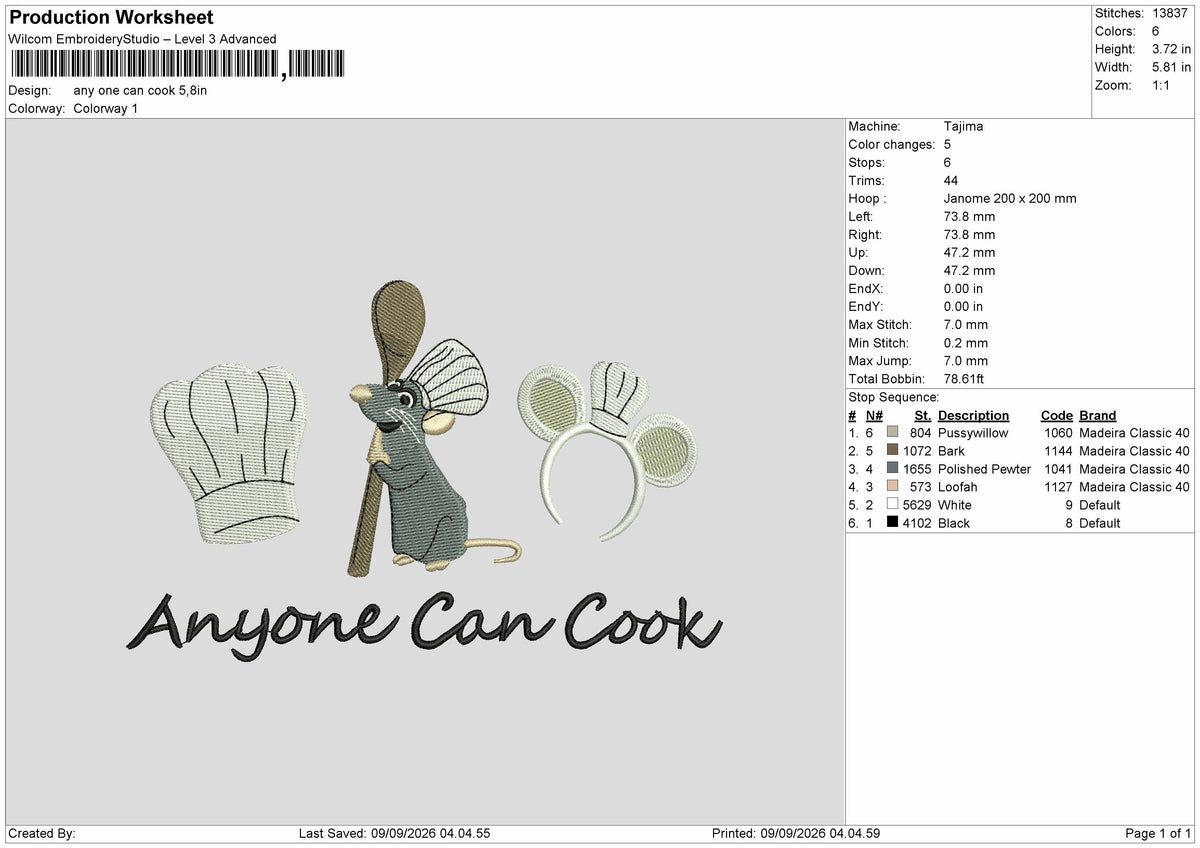Click the Up value 47.2 mm
Image resolution: width=1200 pixels, height=848 pixels.
[x=969, y=252]
